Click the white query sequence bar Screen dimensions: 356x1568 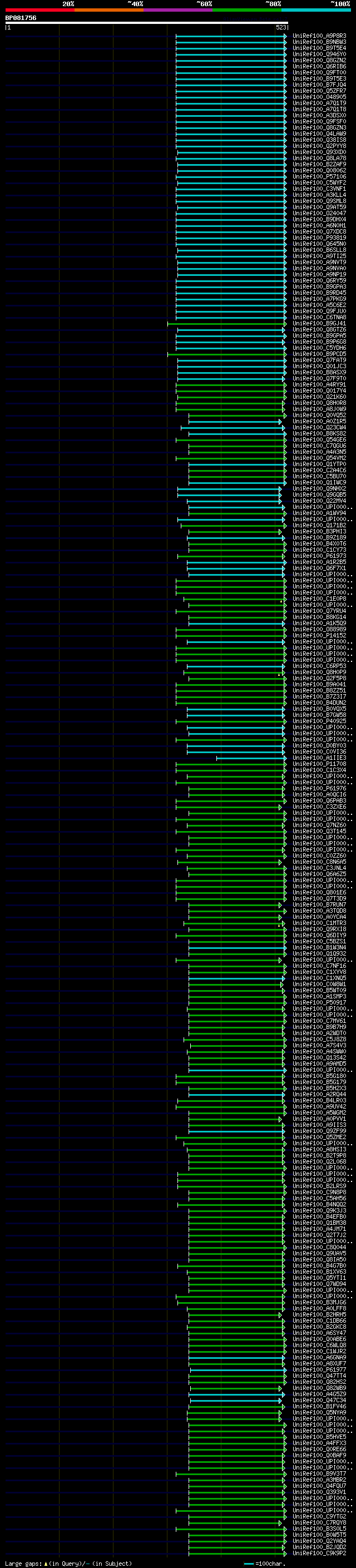click(x=147, y=22)
